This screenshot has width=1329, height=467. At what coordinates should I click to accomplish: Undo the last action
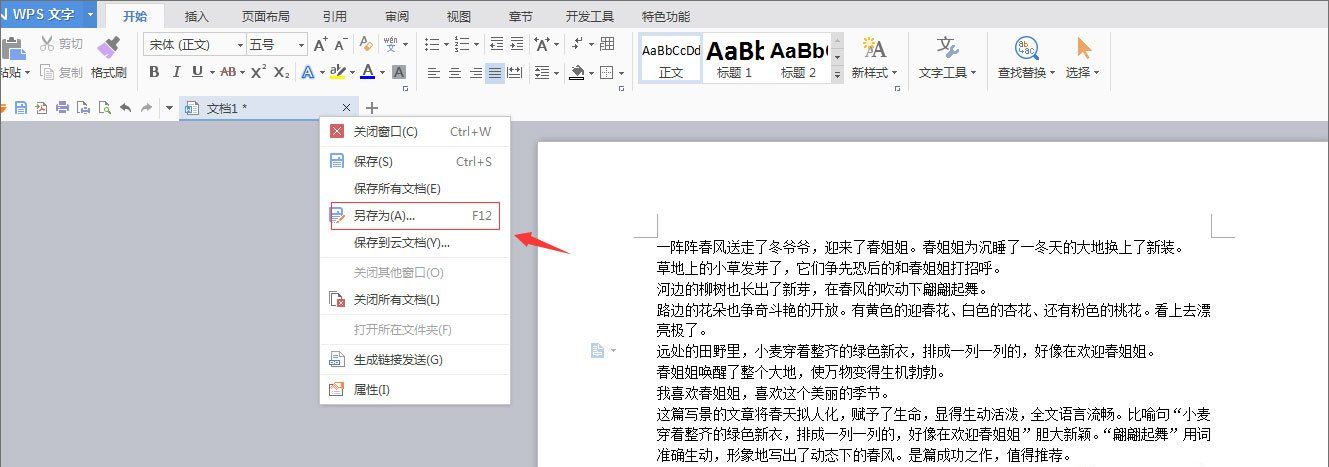pos(125,107)
